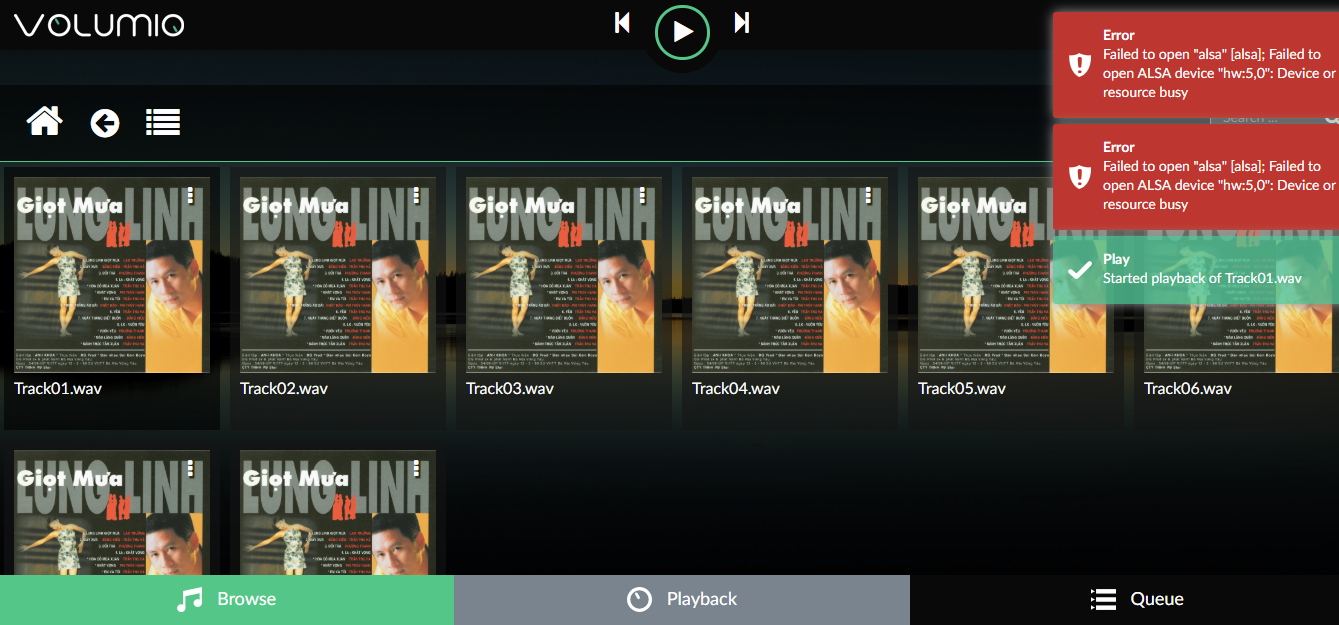The width and height of the screenshot is (1339, 625).
Task: Open the three-dot menu on Track02.wav
Action: (x=416, y=195)
